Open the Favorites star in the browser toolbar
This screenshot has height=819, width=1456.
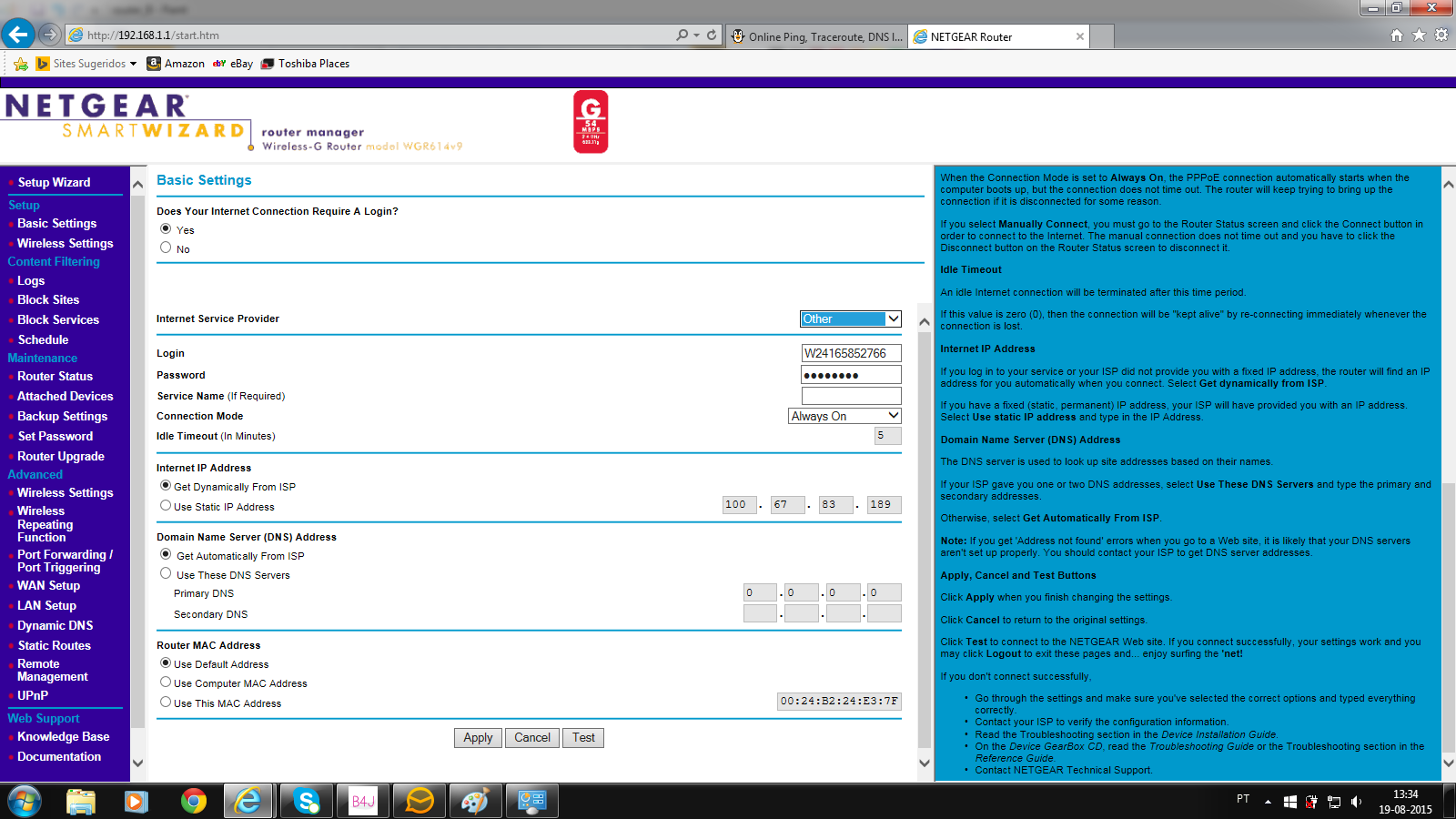[x=1419, y=35]
